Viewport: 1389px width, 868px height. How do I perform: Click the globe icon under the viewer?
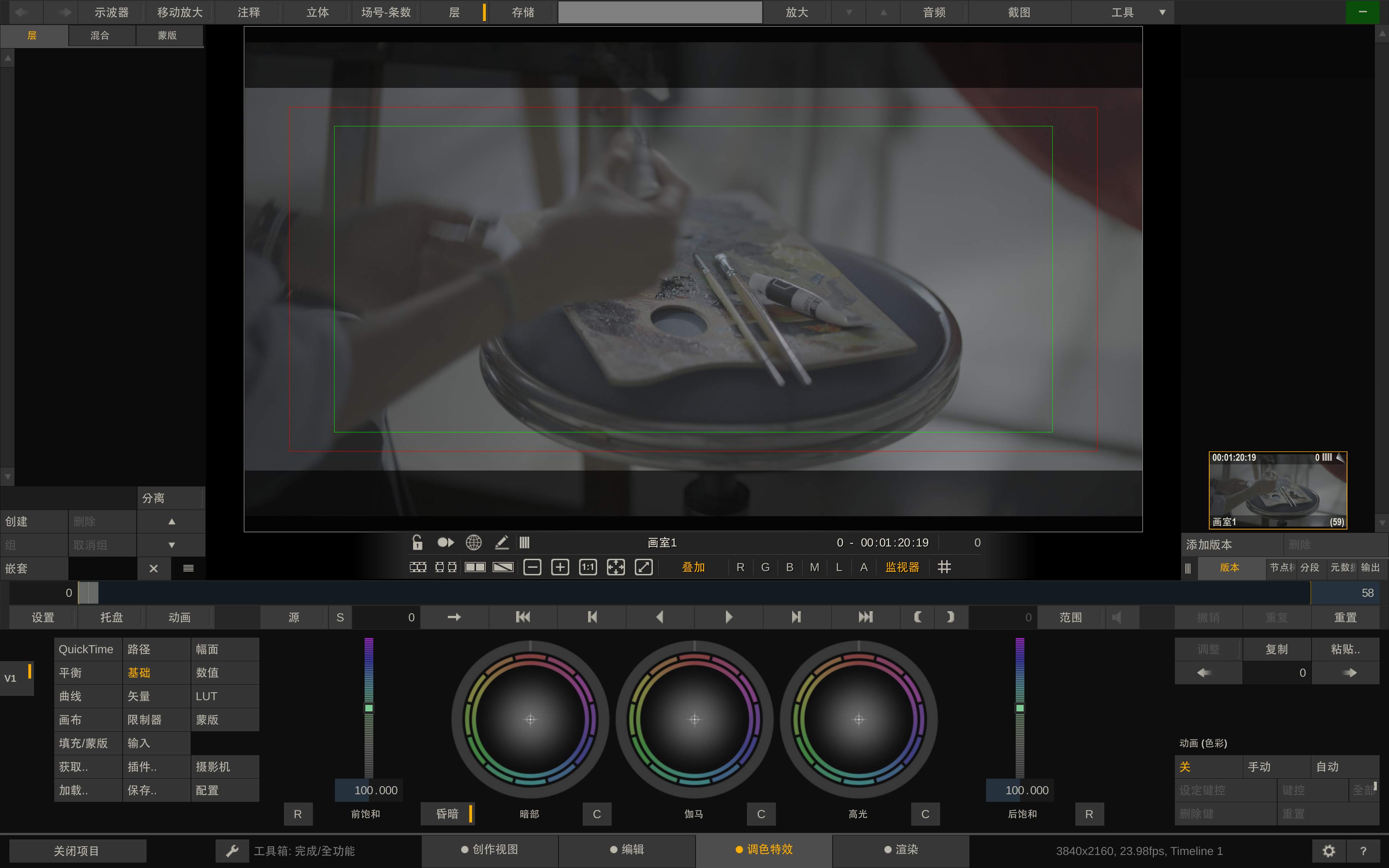click(x=473, y=542)
